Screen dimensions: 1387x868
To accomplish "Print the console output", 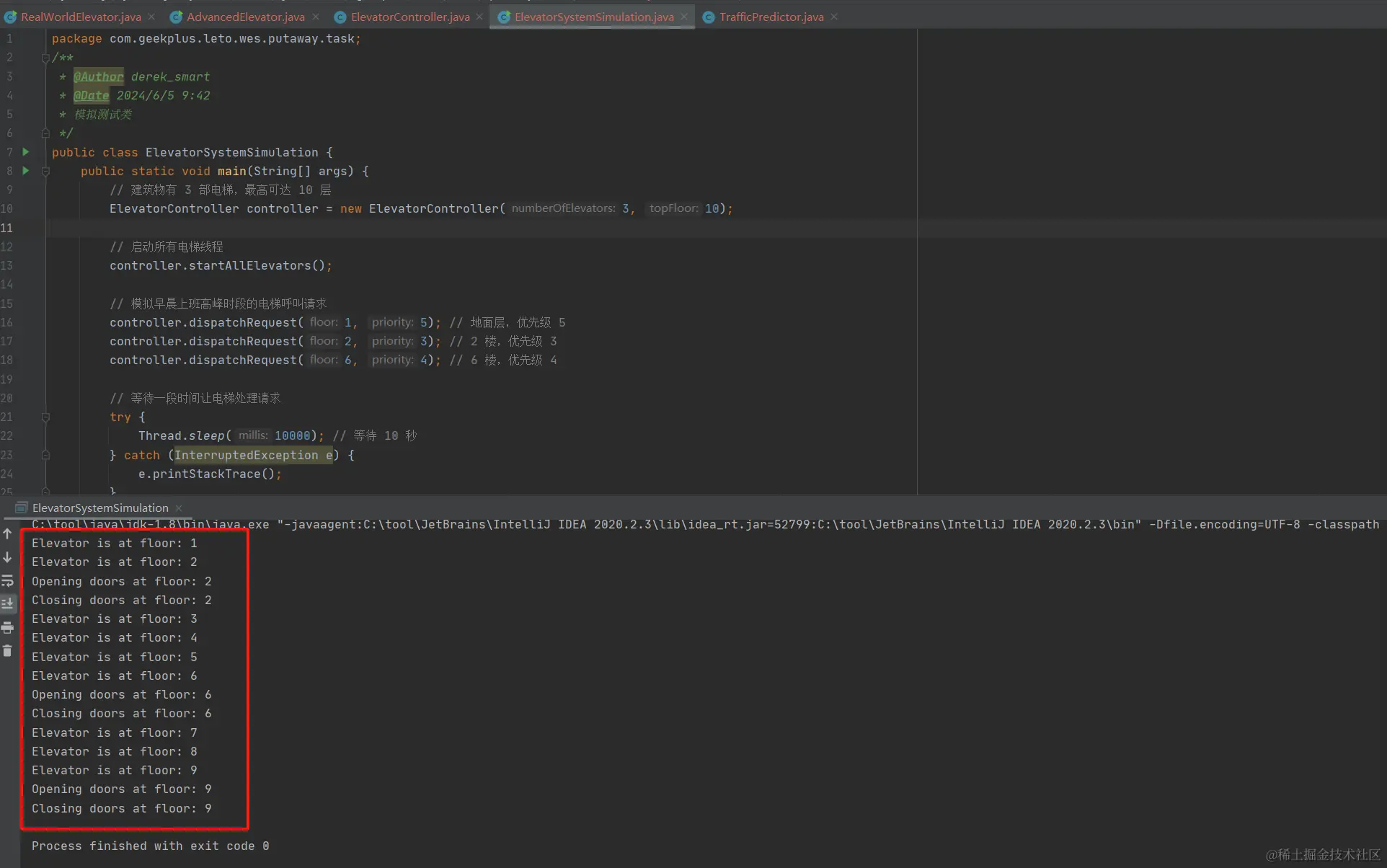I will (x=7, y=627).
